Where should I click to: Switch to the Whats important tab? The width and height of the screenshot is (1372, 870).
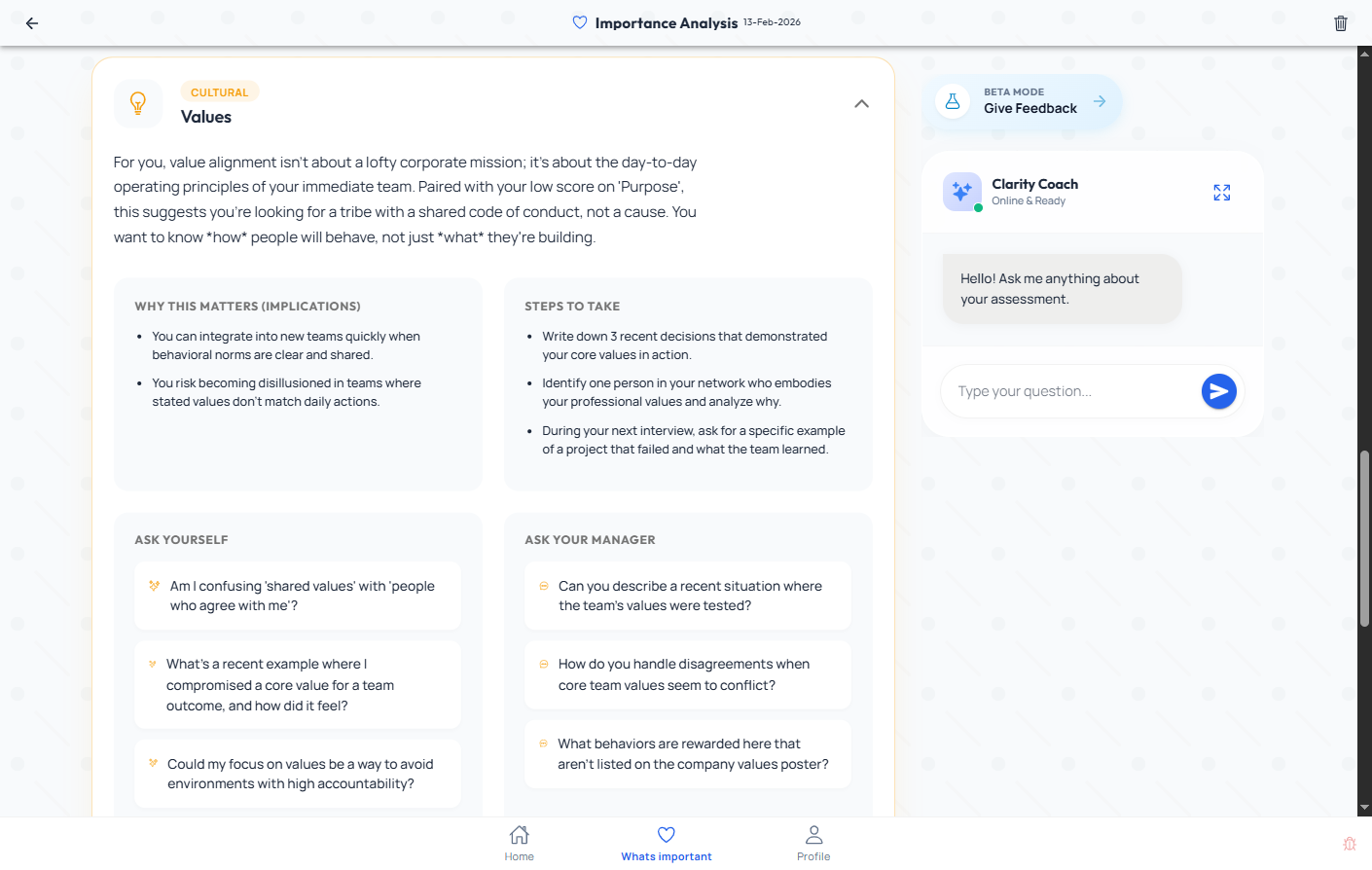coord(666,842)
